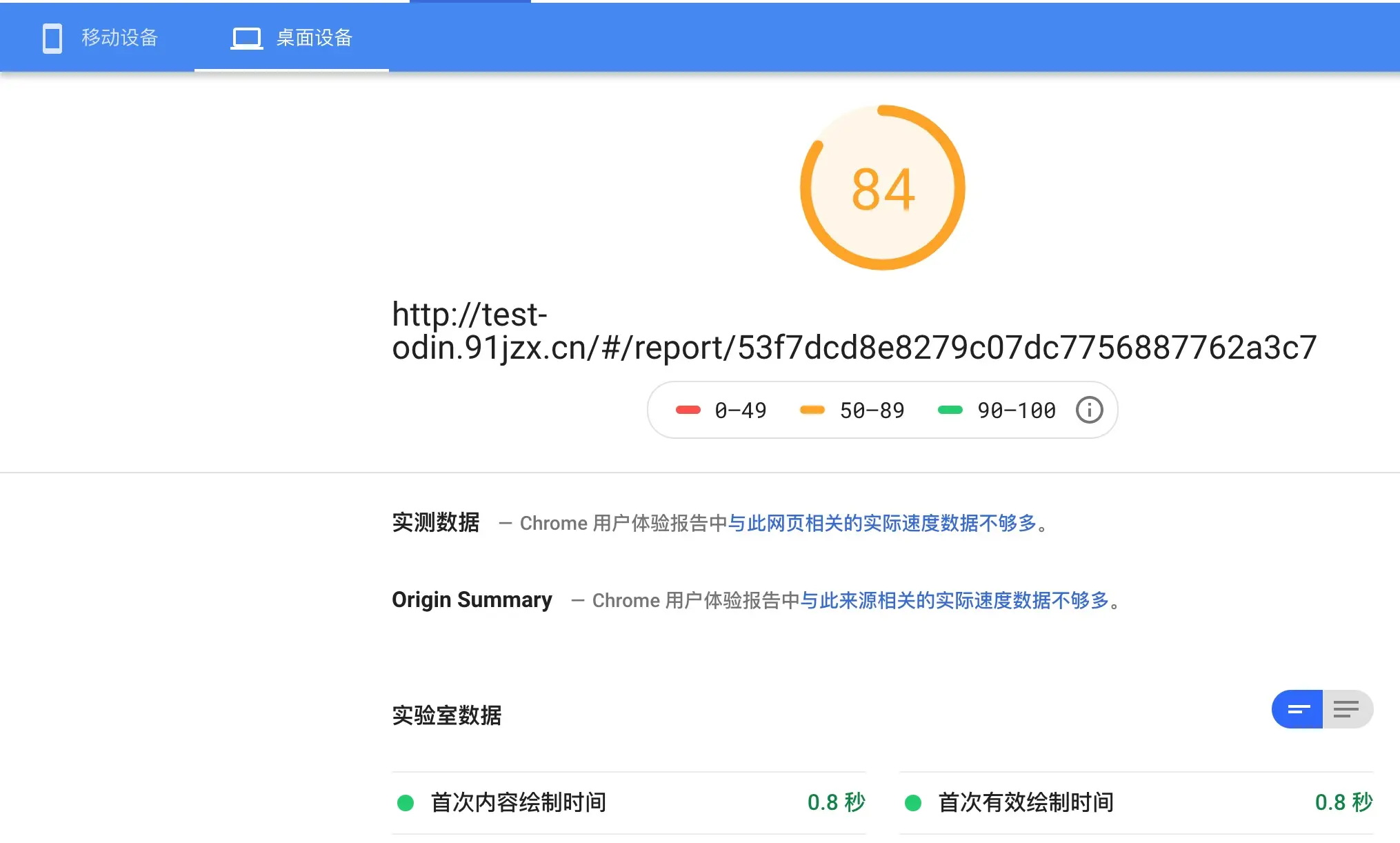1400x843 pixels.
Task: Click the green dot beside 首次内容绘制时间
Action: point(406,803)
